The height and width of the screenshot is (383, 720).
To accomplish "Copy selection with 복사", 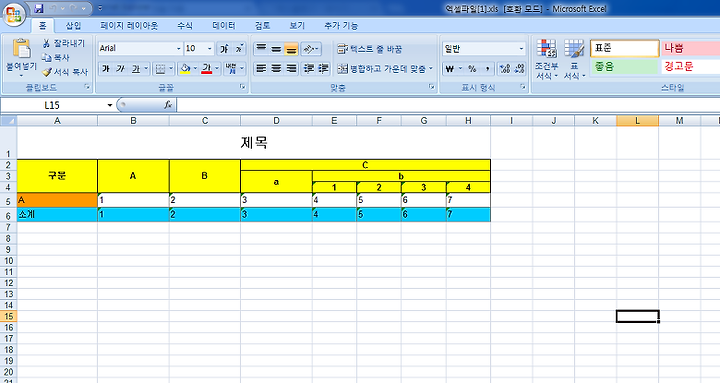I will 56,57.
